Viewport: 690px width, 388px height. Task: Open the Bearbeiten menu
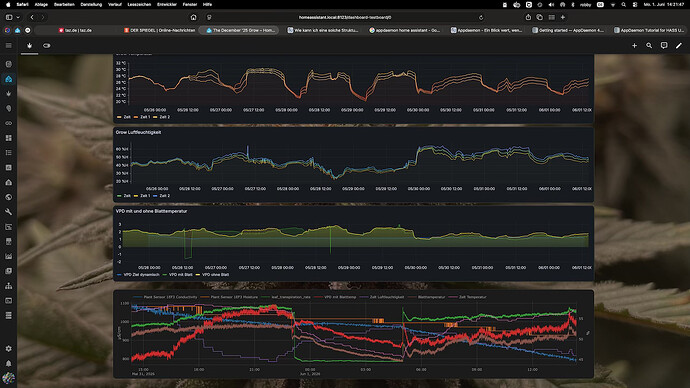point(64,4)
